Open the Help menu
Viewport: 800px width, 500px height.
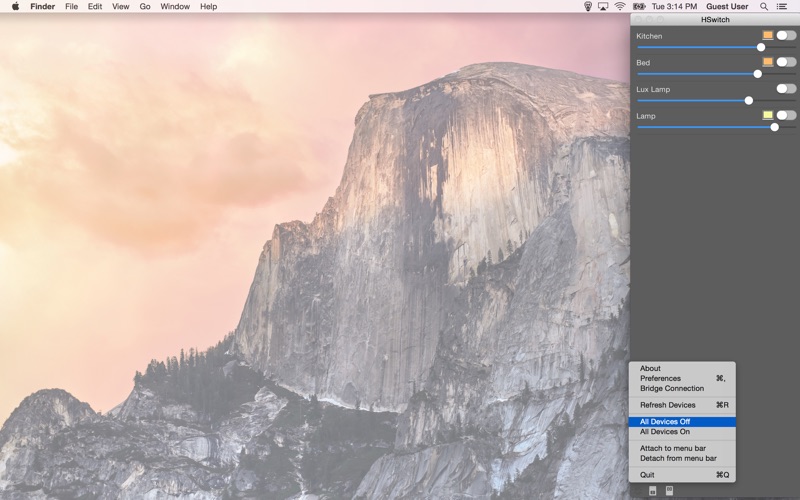(x=208, y=7)
